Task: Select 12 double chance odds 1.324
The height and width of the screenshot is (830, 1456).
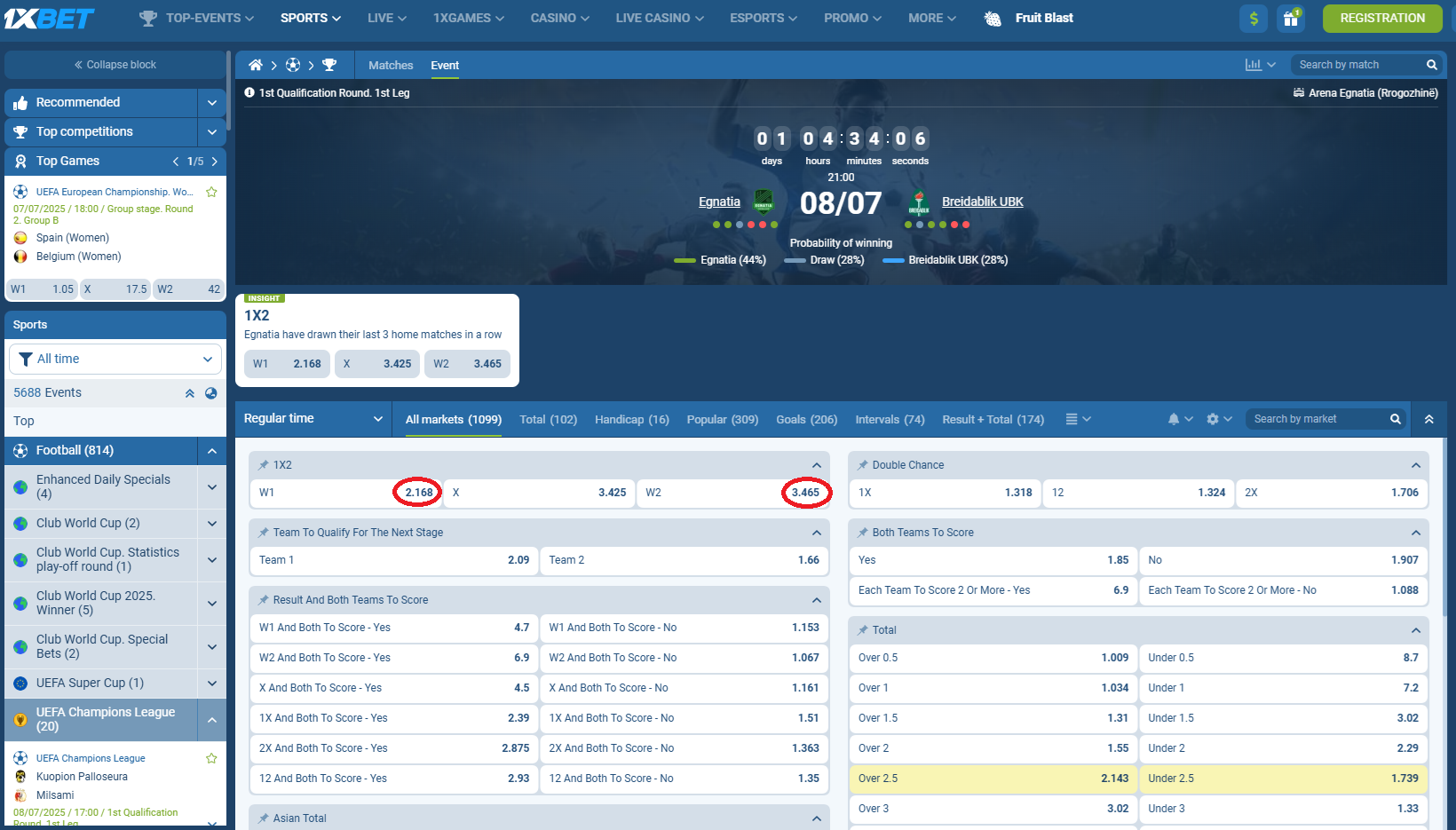Action: pos(1138,493)
